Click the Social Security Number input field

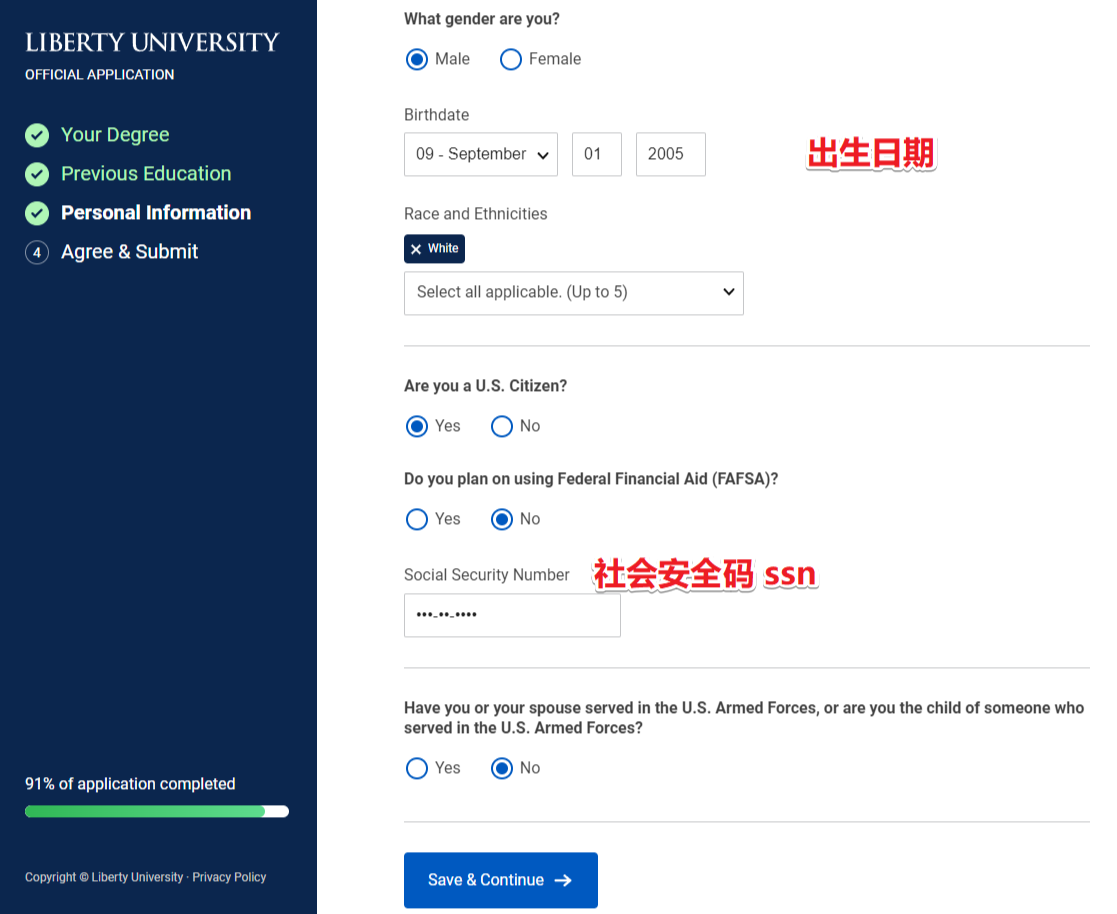(x=512, y=616)
